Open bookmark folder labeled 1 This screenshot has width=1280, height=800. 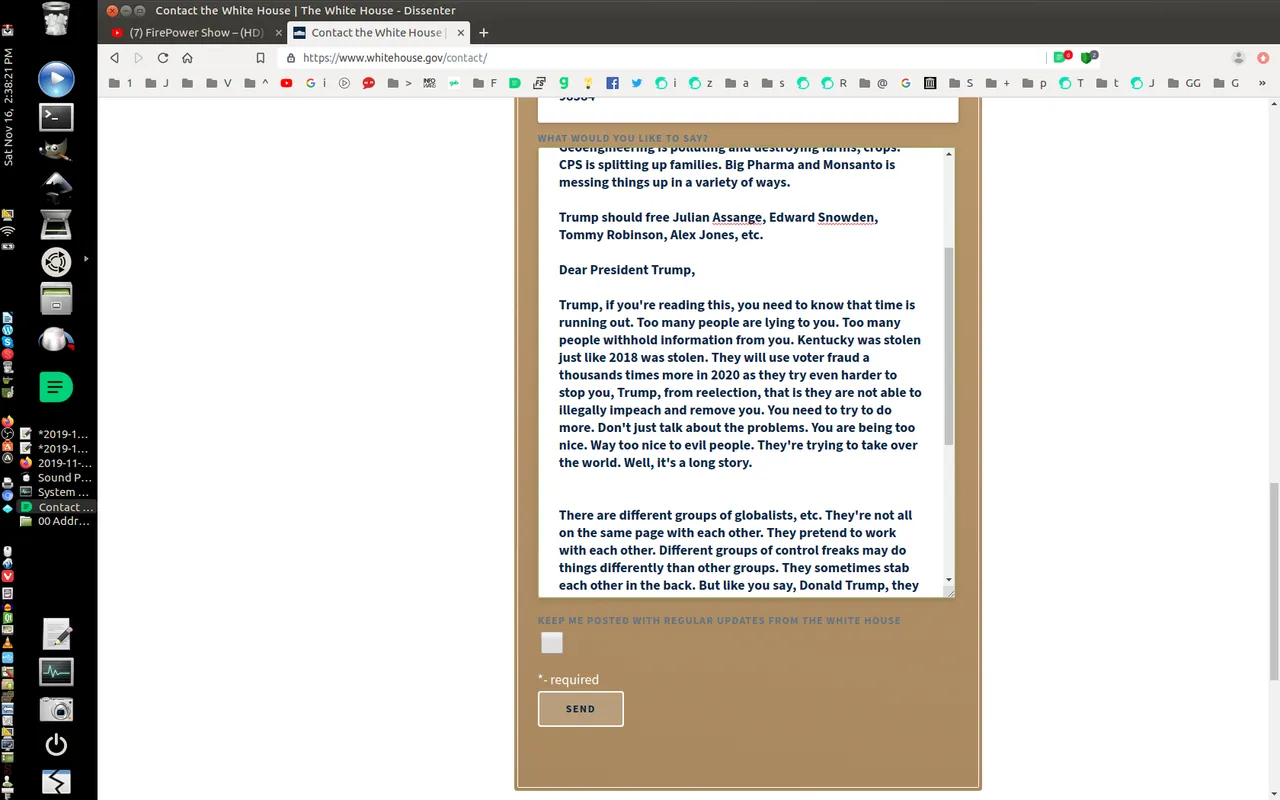pos(121,83)
